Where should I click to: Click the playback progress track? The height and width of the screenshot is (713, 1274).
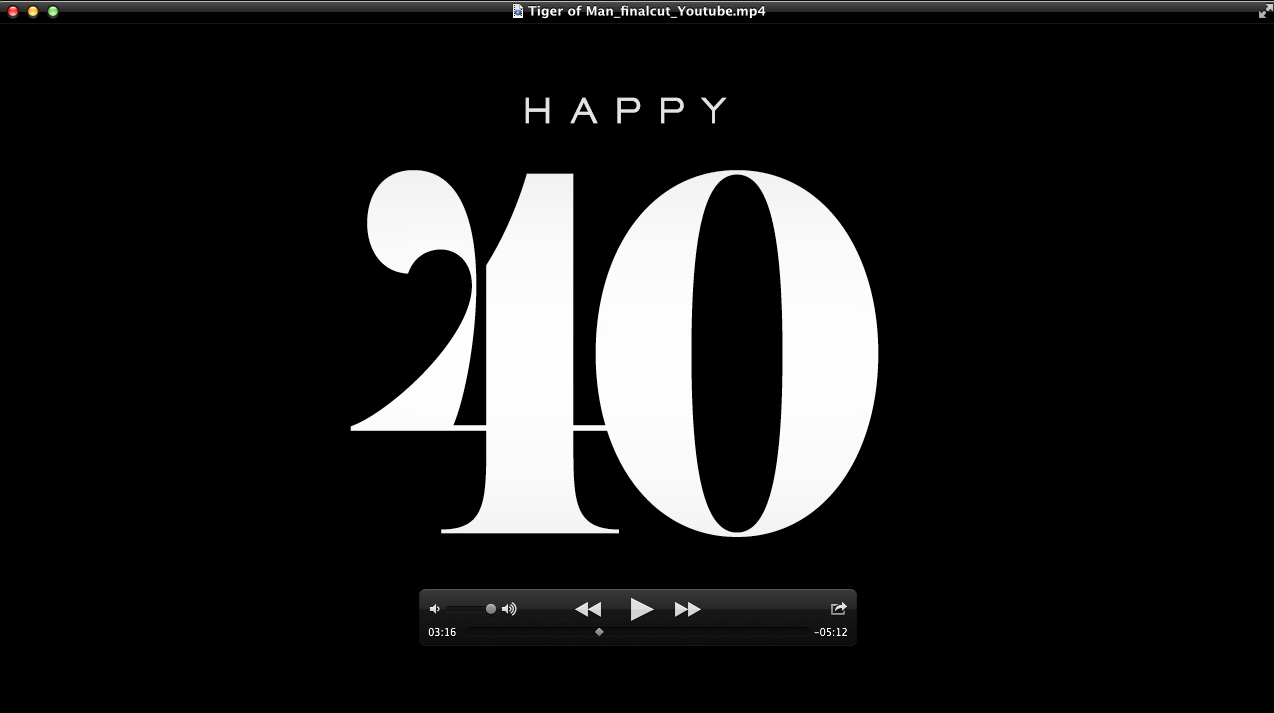coord(637,632)
